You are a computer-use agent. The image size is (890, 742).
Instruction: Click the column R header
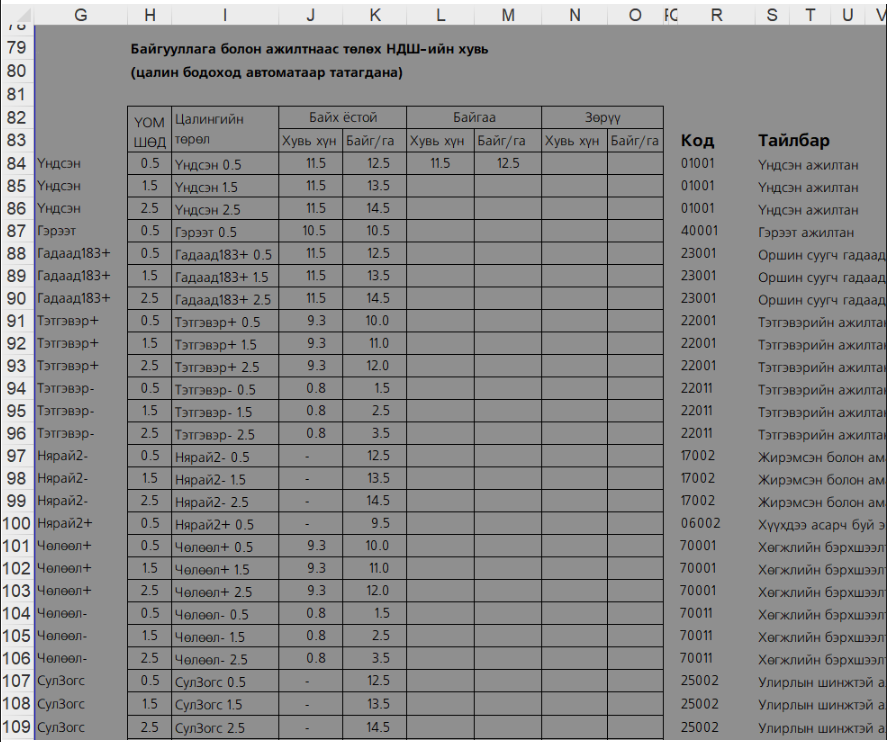[x=716, y=14]
